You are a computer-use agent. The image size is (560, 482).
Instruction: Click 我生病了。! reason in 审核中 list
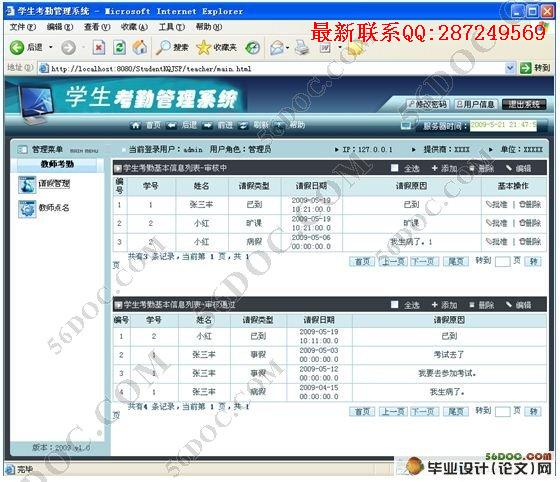pyautogui.click(x=411, y=242)
